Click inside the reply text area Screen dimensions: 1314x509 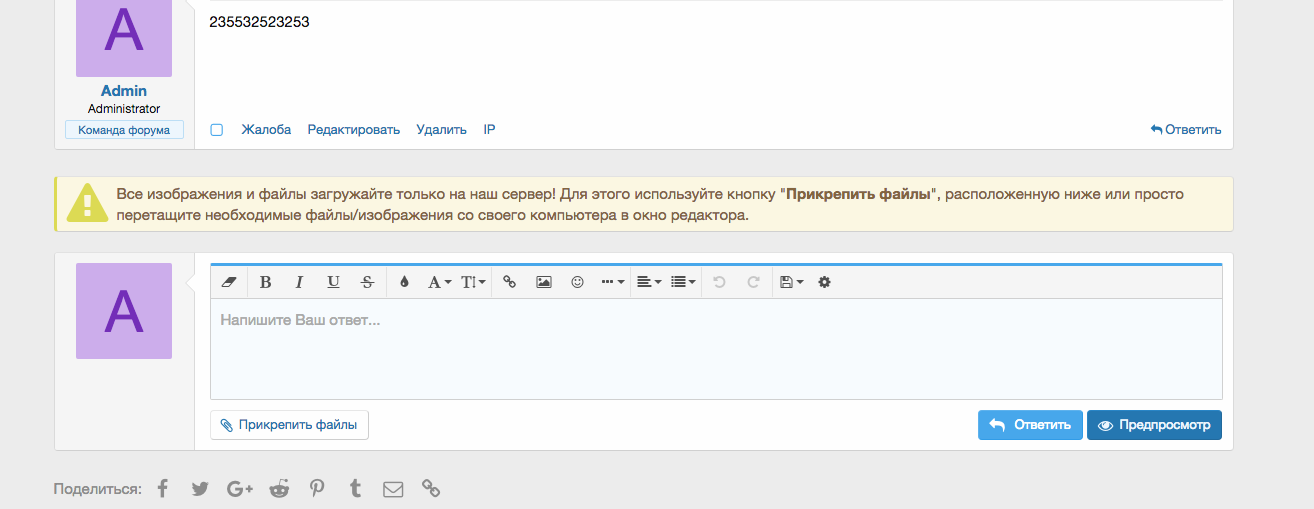click(x=715, y=350)
